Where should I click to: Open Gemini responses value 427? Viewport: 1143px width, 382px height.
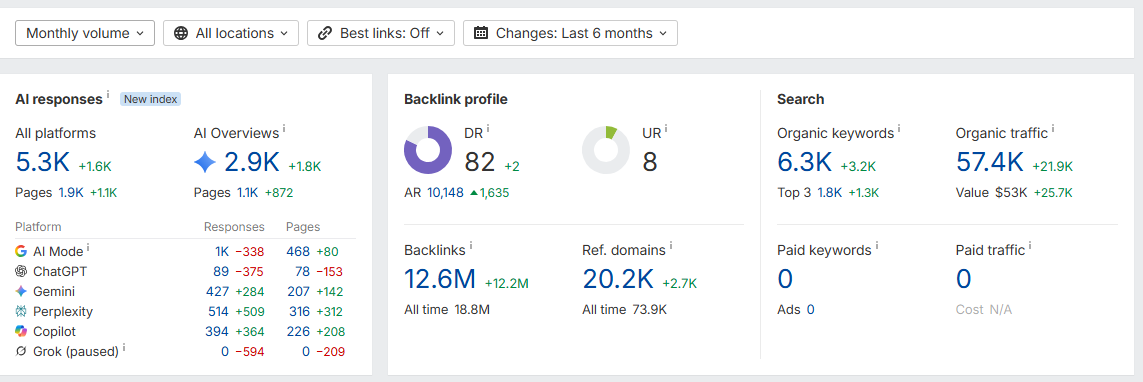click(x=218, y=292)
